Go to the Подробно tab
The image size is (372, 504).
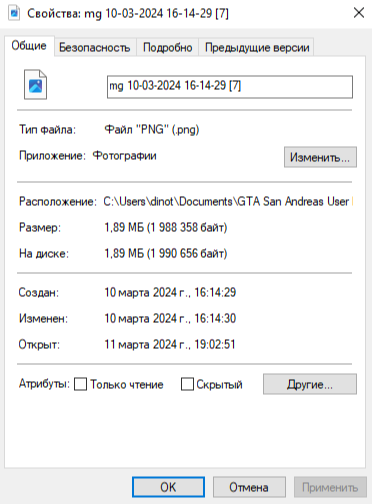click(167, 47)
